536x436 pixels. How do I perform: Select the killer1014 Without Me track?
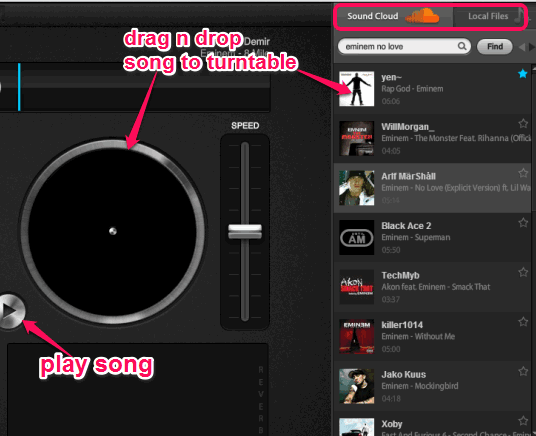[432, 336]
